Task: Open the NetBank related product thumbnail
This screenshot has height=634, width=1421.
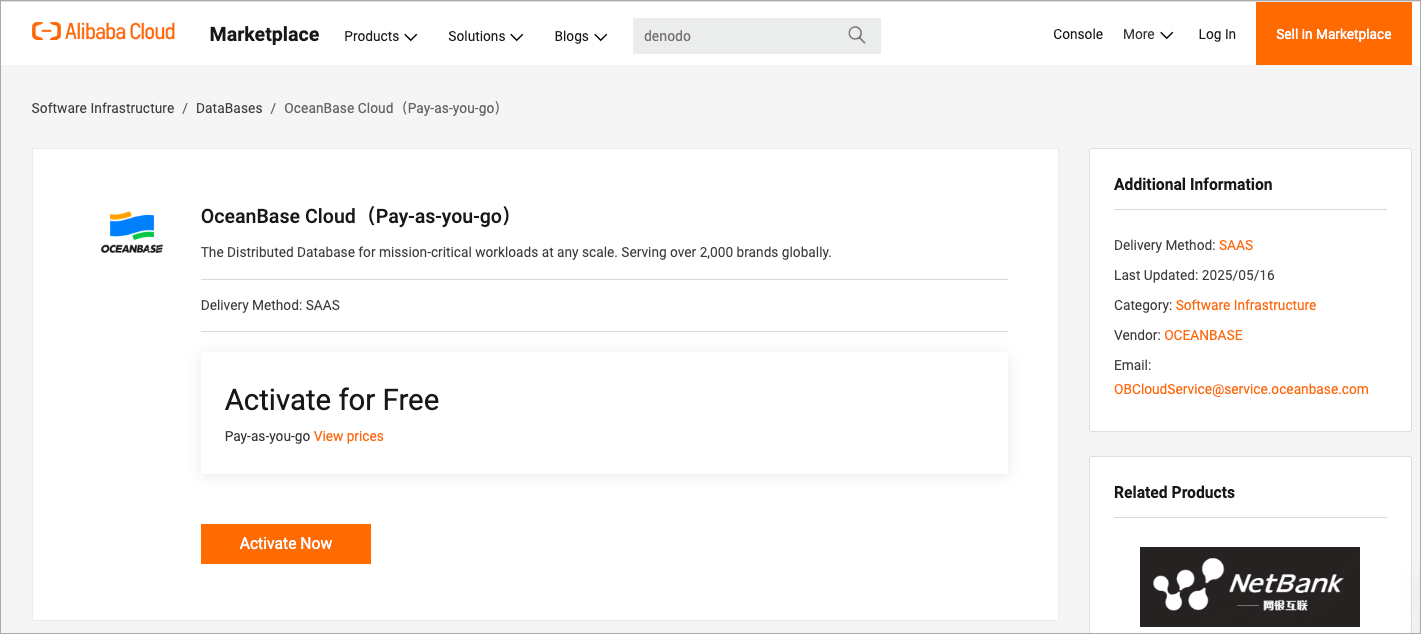Action: coord(1249,586)
